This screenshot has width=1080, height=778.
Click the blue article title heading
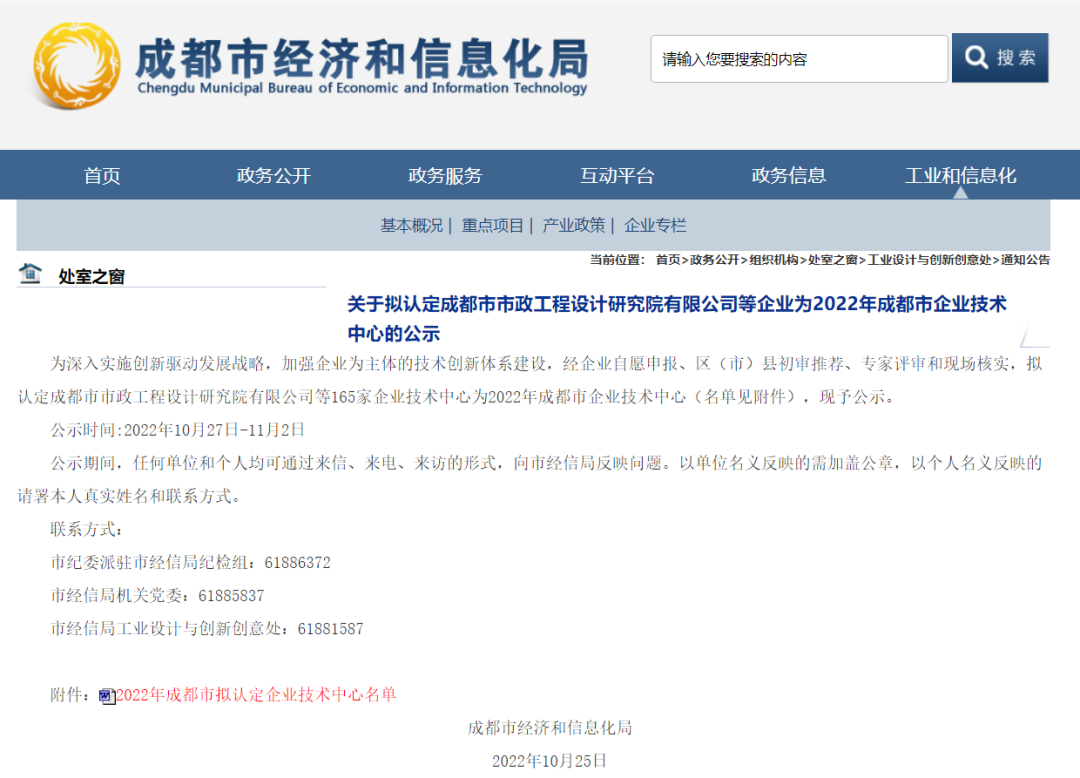676,318
